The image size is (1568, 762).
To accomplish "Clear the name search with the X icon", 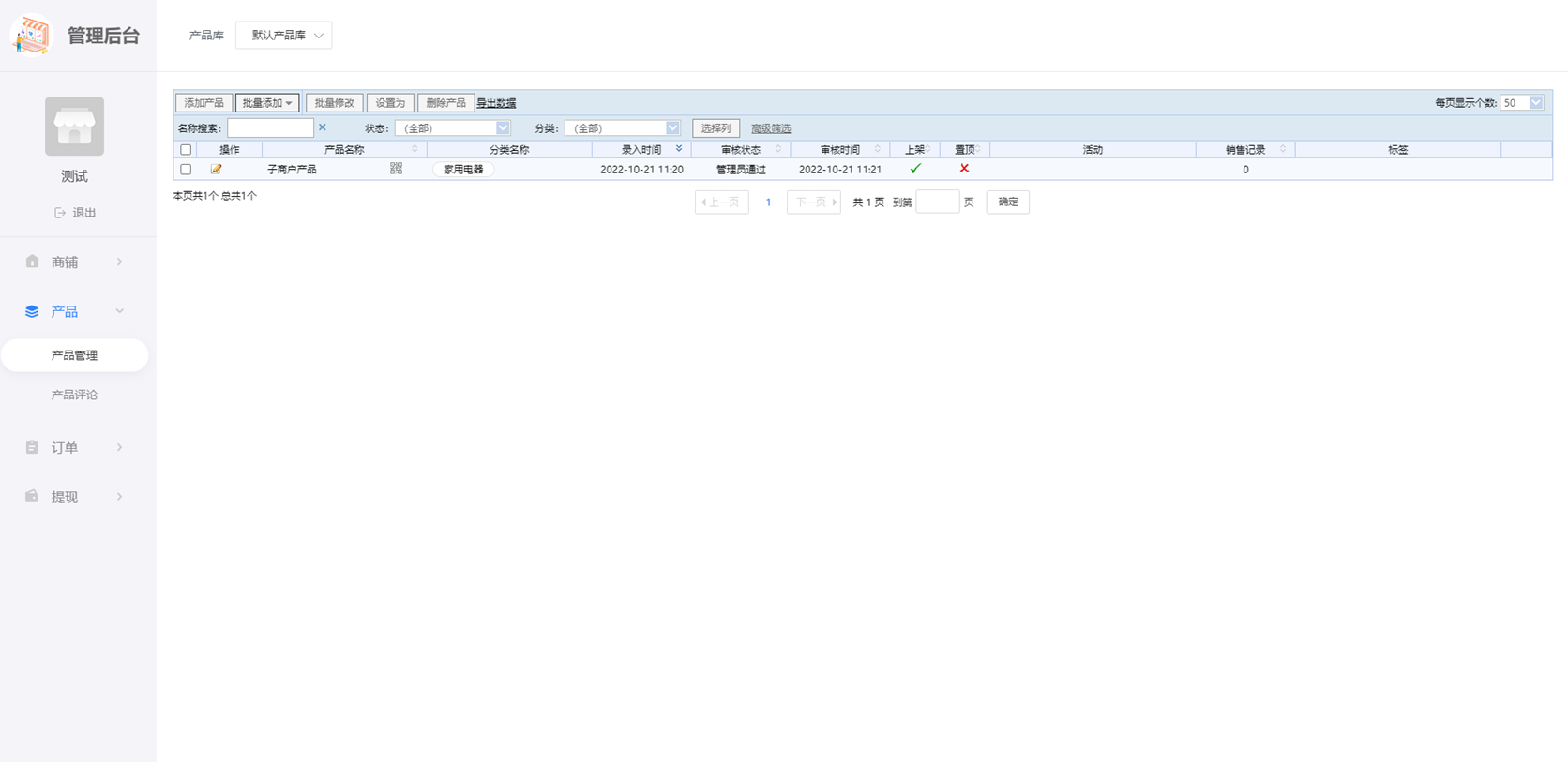I will [323, 127].
